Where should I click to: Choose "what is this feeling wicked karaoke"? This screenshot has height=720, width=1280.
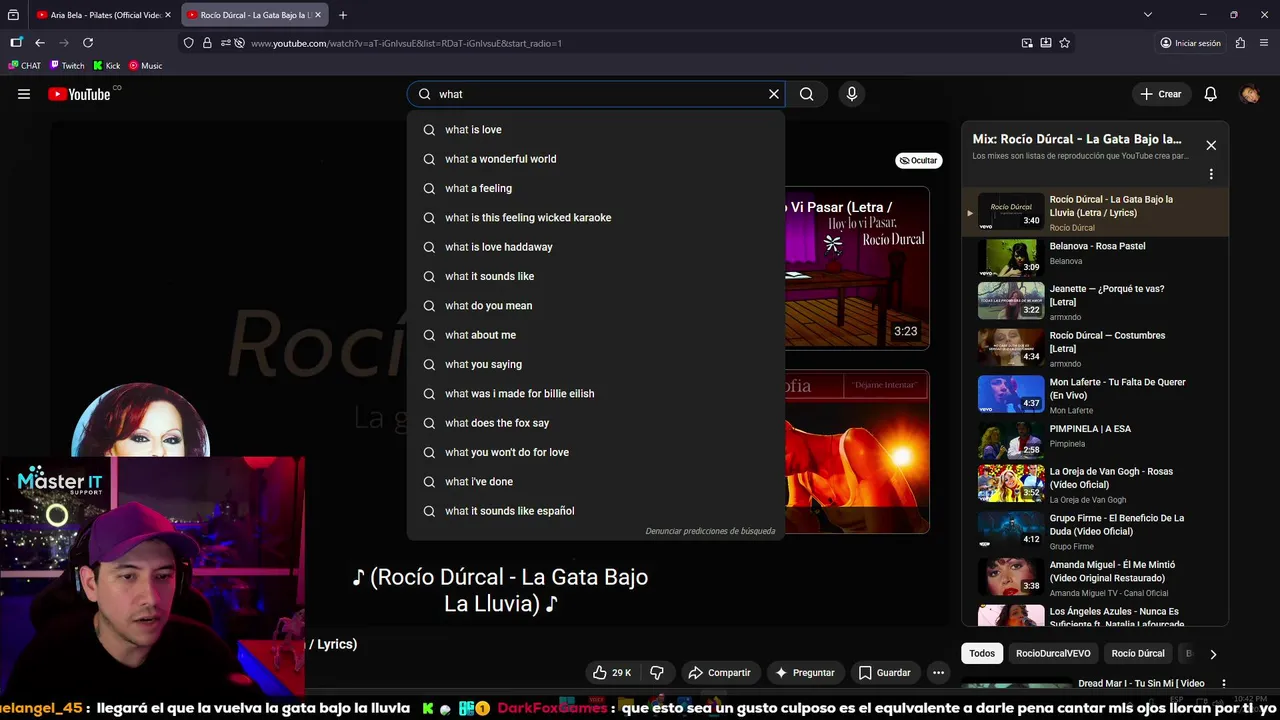pyautogui.click(x=596, y=218)
